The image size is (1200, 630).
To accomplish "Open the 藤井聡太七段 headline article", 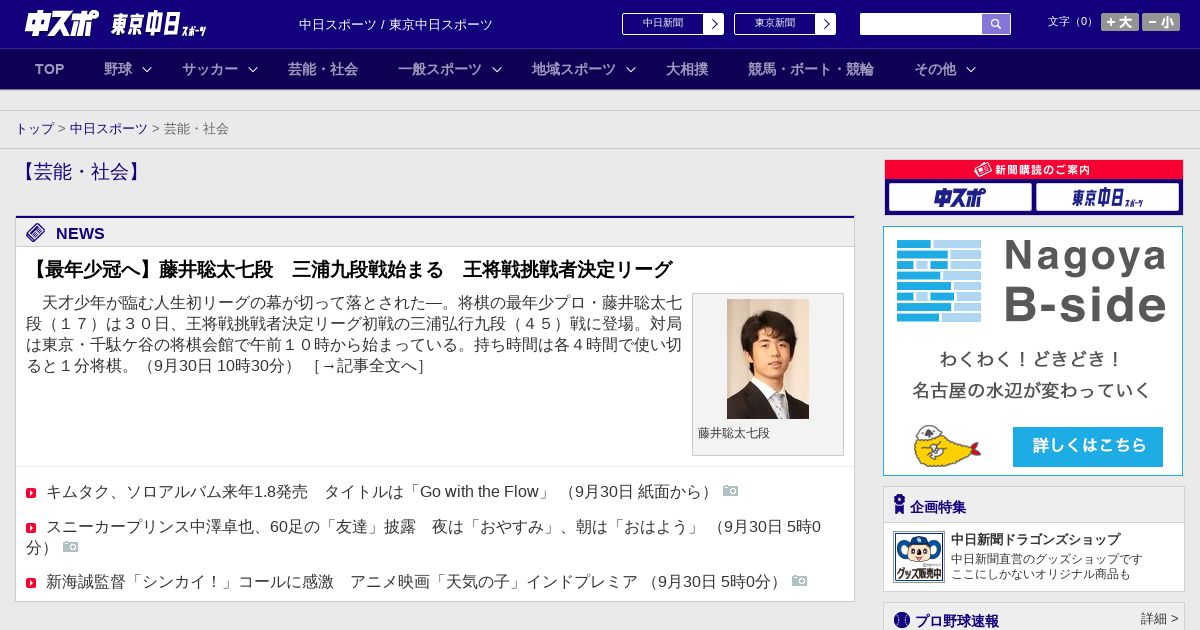I will coord(350,270).
